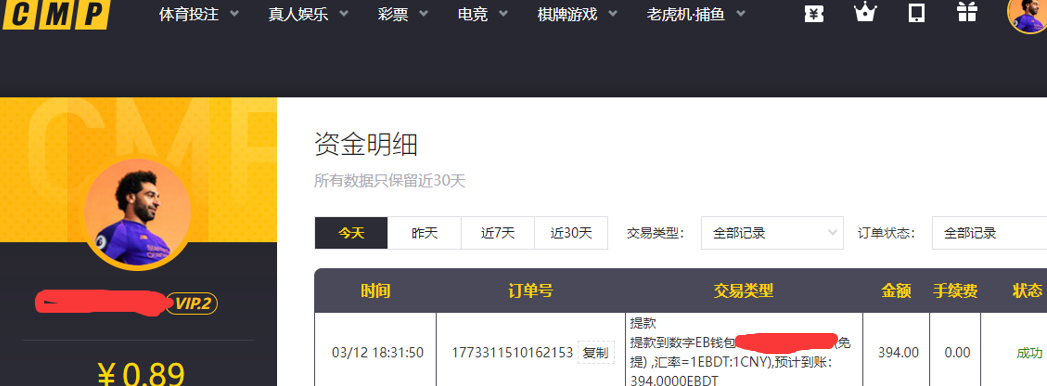1047x386 pixels.
Task: Open the 交易类型 dropdown
Action: [773, 233]
